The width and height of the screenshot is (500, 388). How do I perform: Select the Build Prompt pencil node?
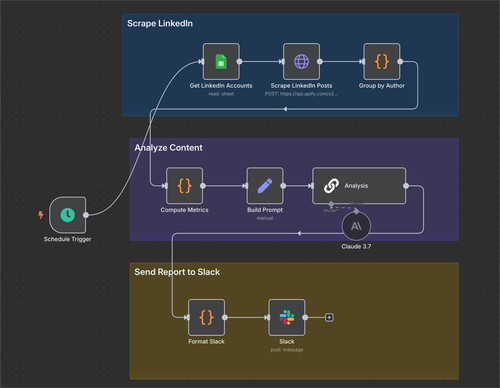click(x=265, y=186)
